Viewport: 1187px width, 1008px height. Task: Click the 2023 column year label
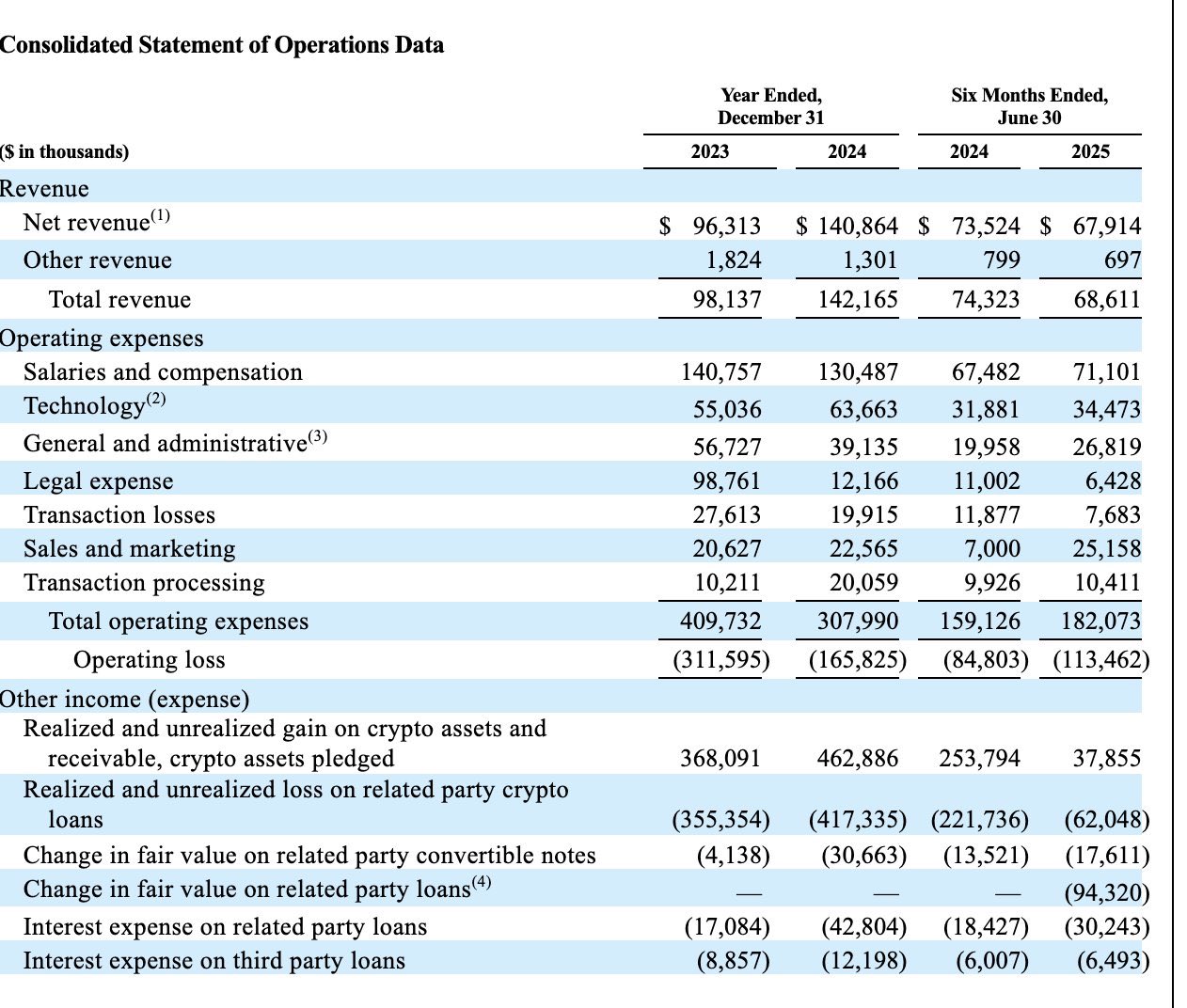(710, 151)
